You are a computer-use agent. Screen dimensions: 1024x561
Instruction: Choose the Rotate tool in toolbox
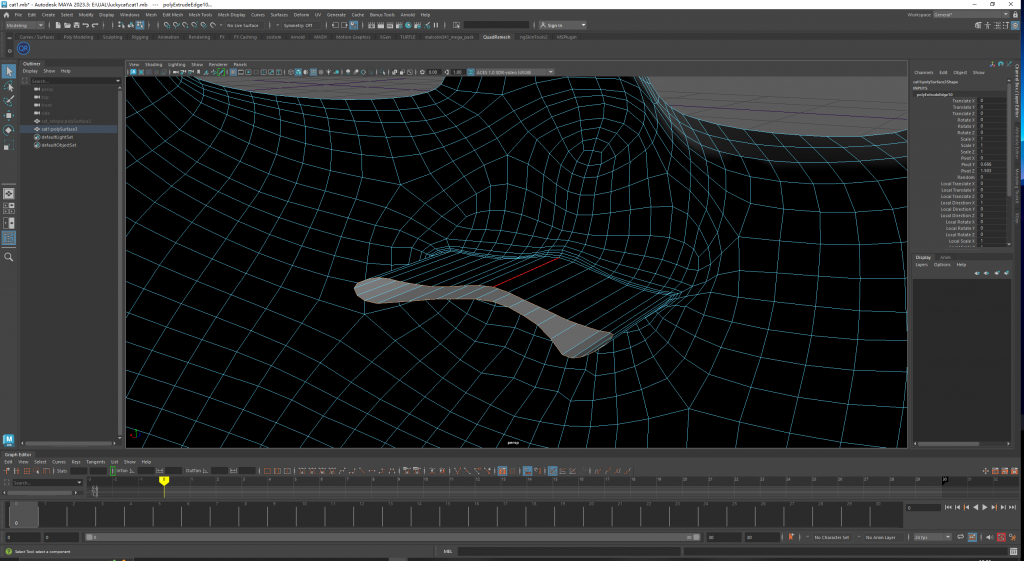pyautogui.click(x=8, y=130)
